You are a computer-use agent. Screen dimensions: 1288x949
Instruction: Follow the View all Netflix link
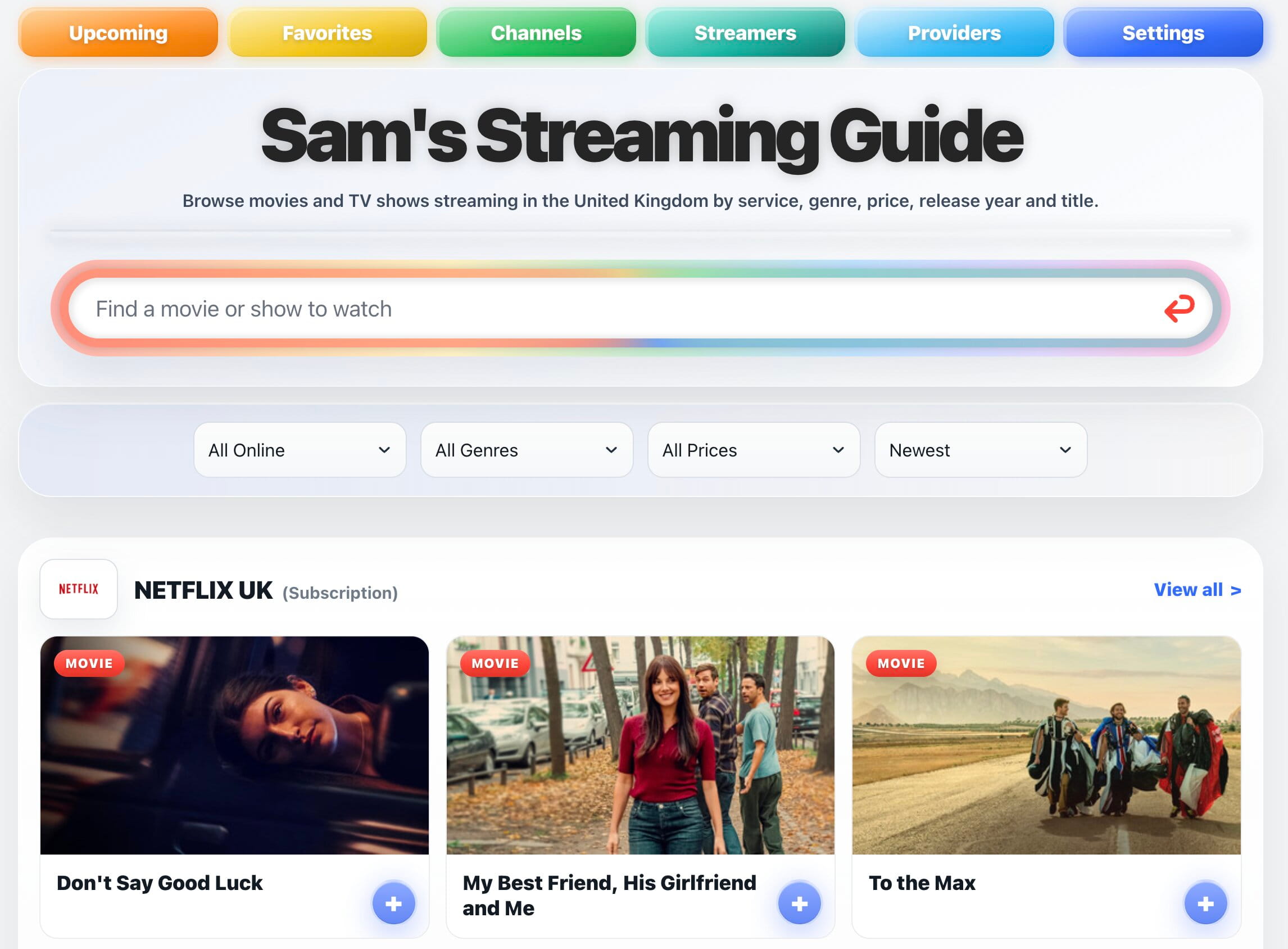pyautogui.click(x=1198, y=589)
